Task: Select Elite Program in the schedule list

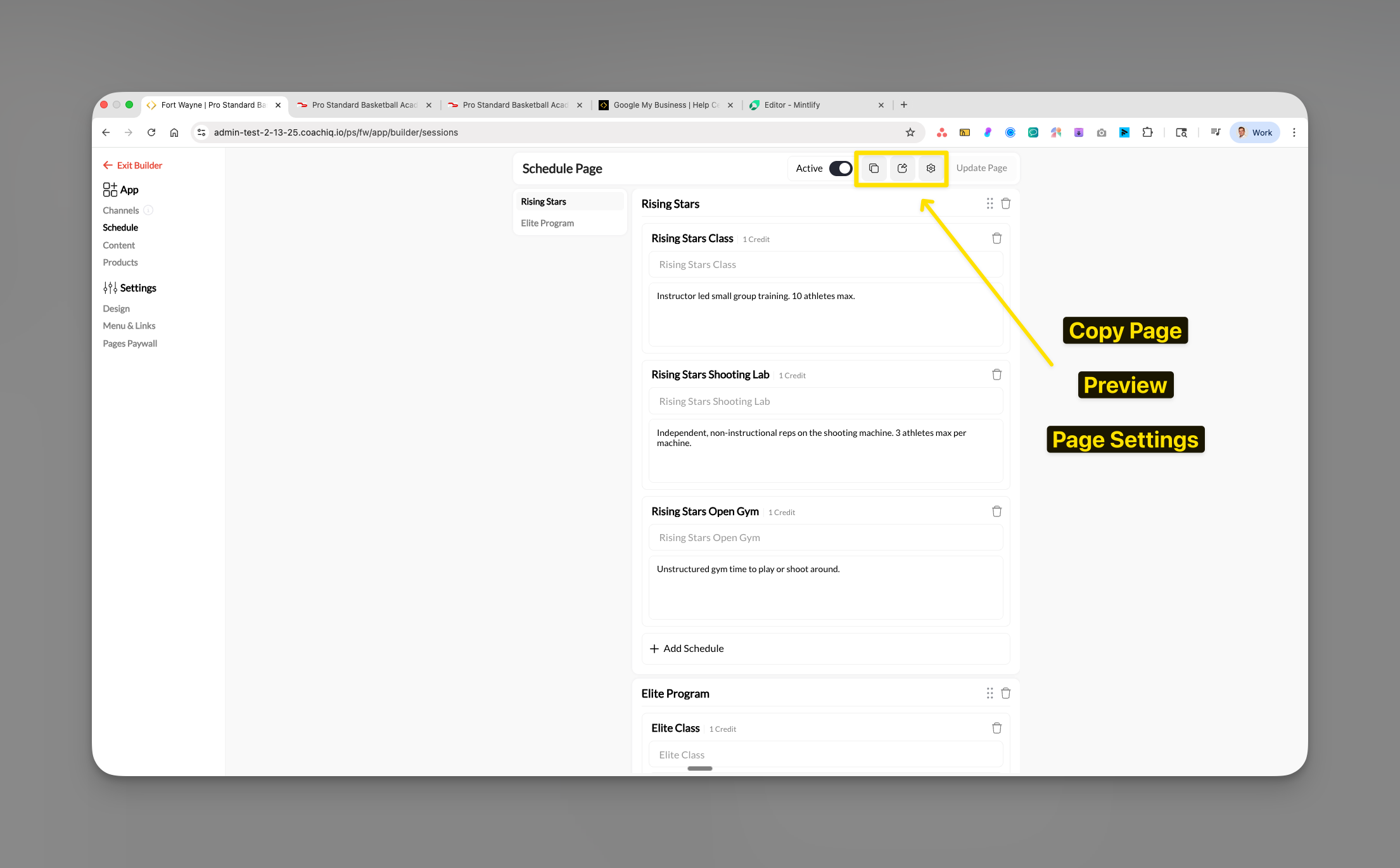Action: (x=547, y=222)
